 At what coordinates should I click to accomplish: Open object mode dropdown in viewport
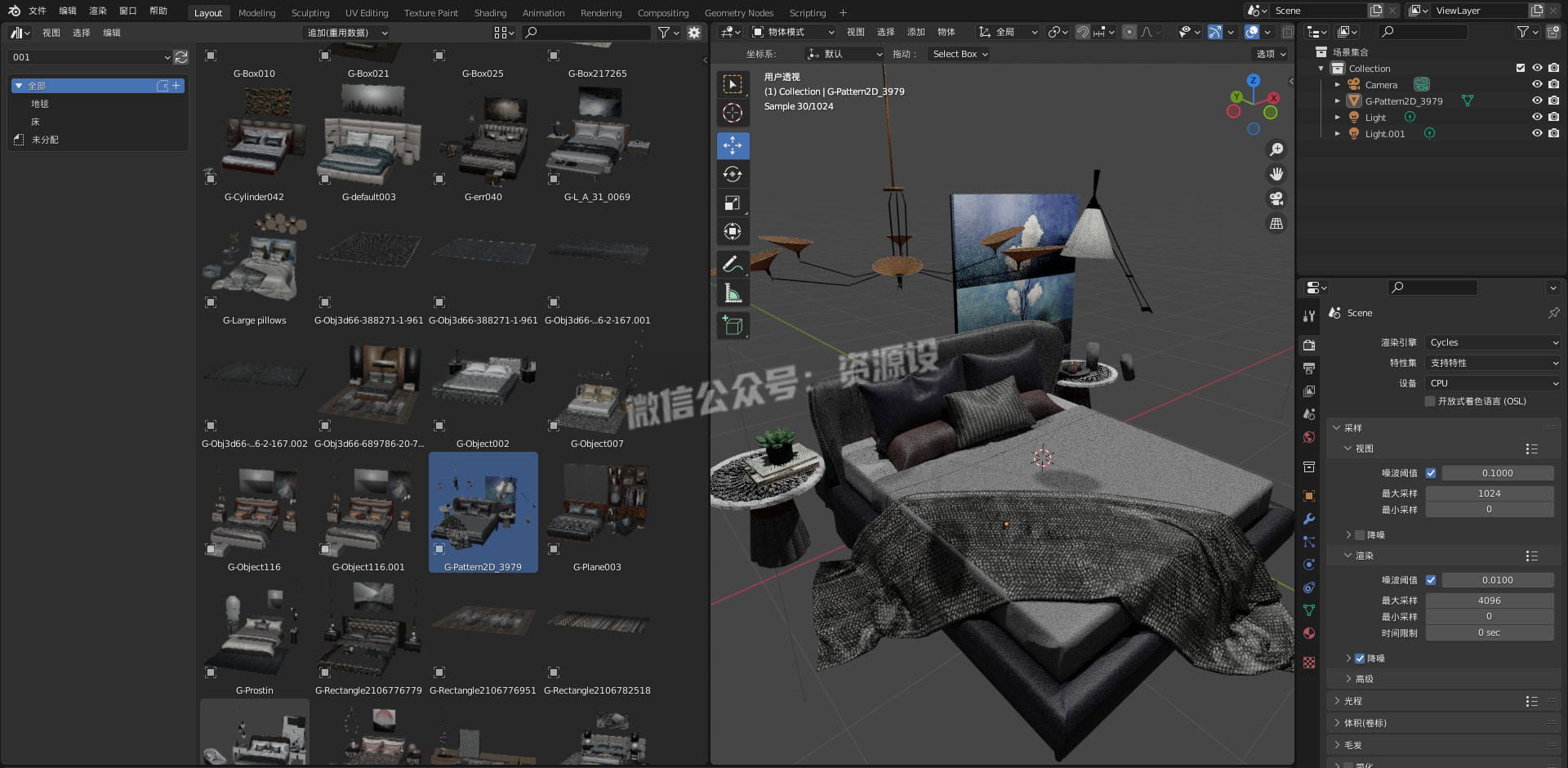click(793, 32)
